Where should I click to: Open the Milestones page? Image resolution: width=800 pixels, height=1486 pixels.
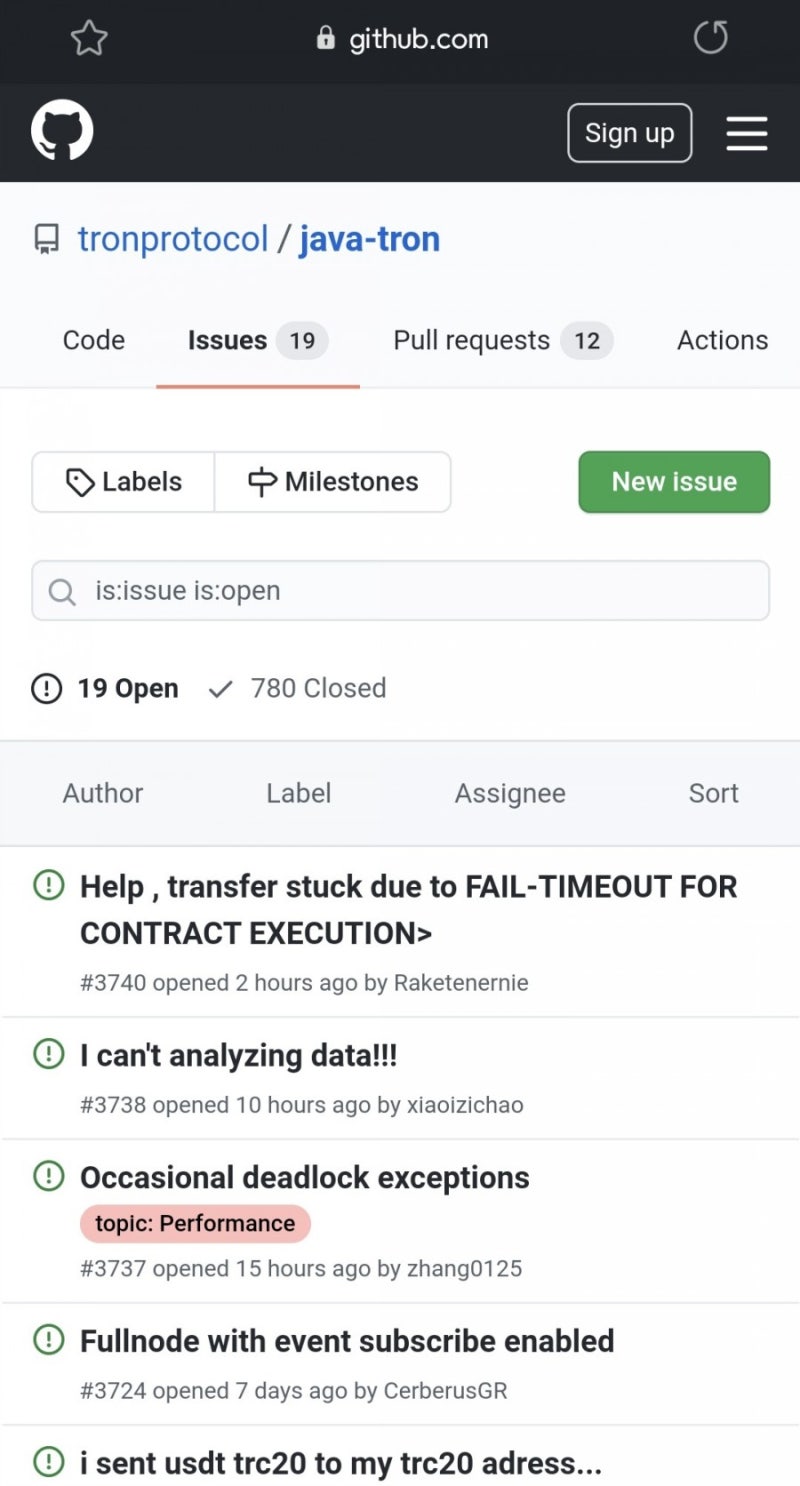point(333,482)
